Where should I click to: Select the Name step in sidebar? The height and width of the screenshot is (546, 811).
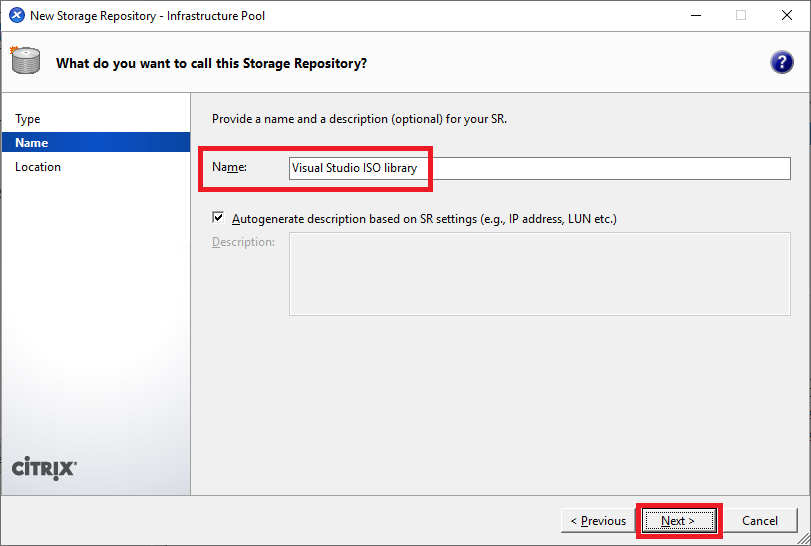point(32,143)
